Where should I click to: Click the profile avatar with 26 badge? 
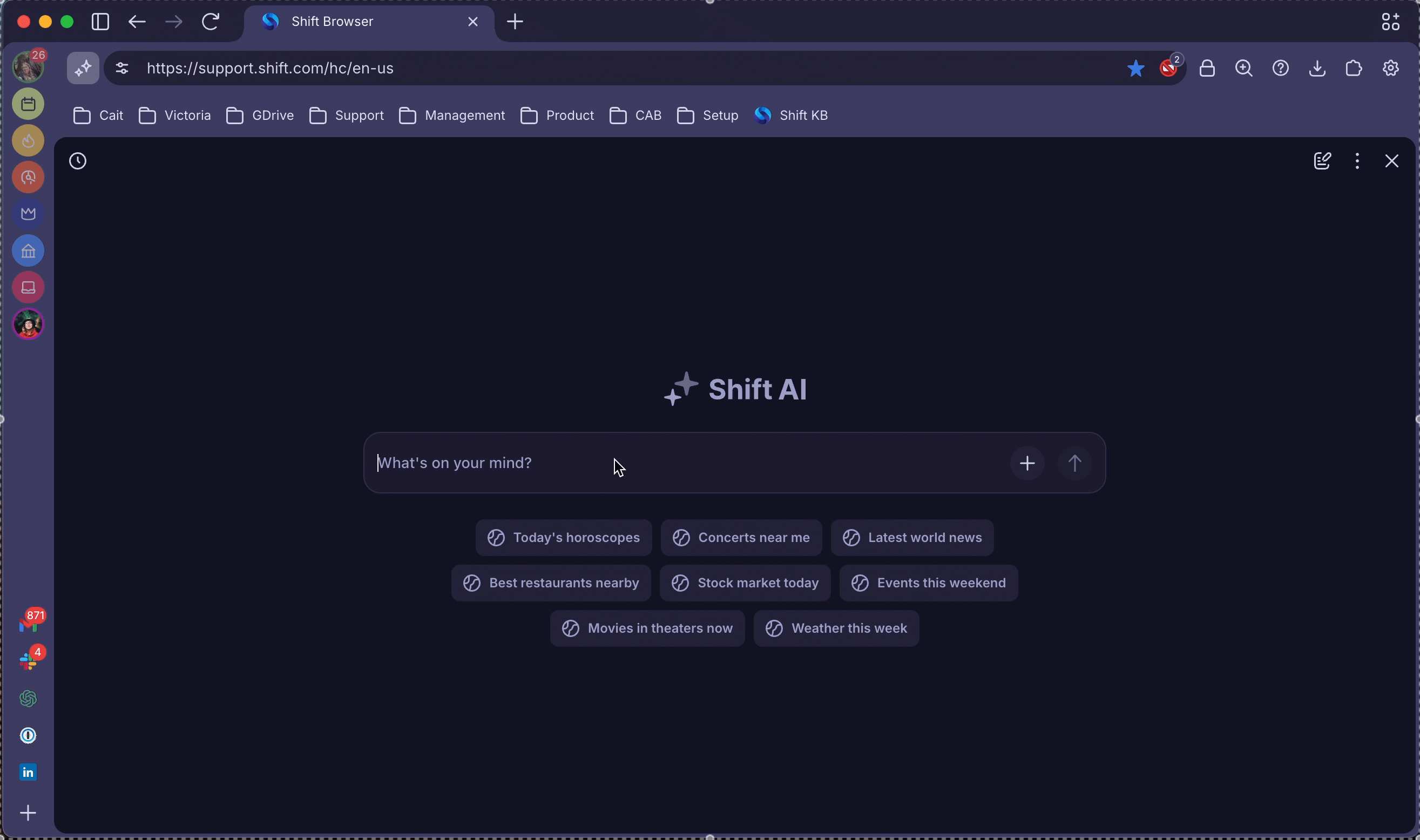click(x=28, y=67)
